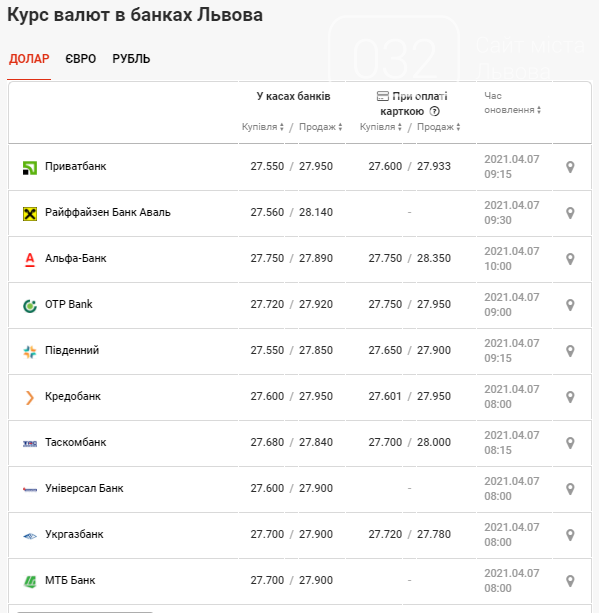Open Райффайзен Банк Аваль link
Screen dimensions: 599x613
click(x=108, y=212)
